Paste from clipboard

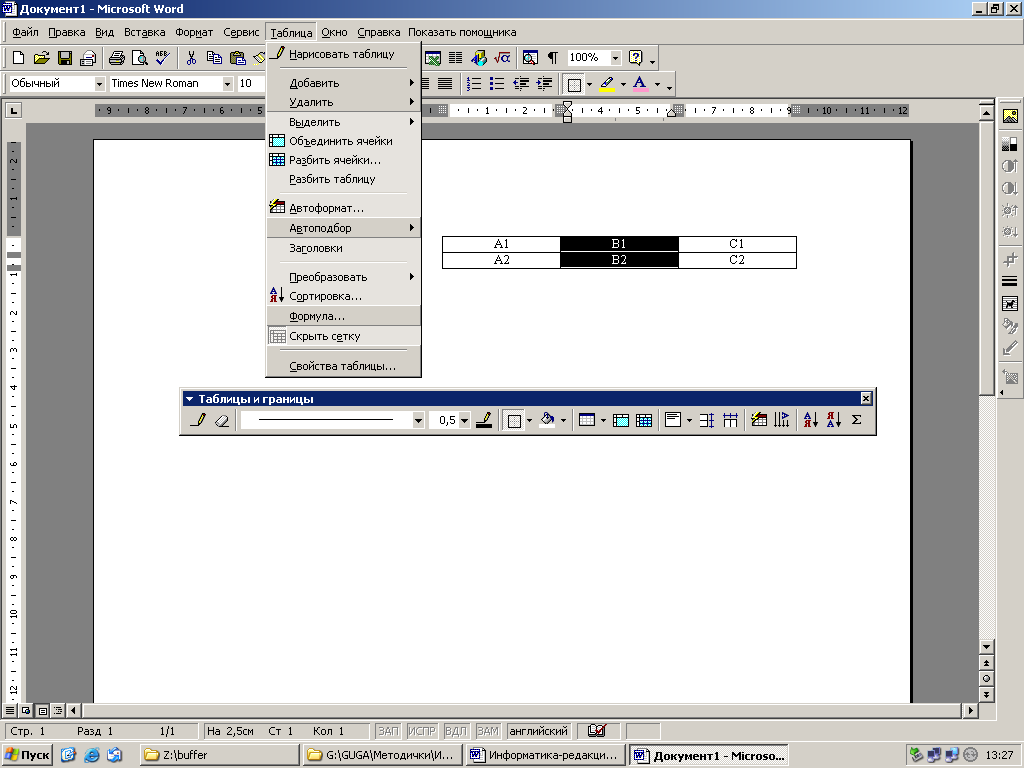[237, 58]
